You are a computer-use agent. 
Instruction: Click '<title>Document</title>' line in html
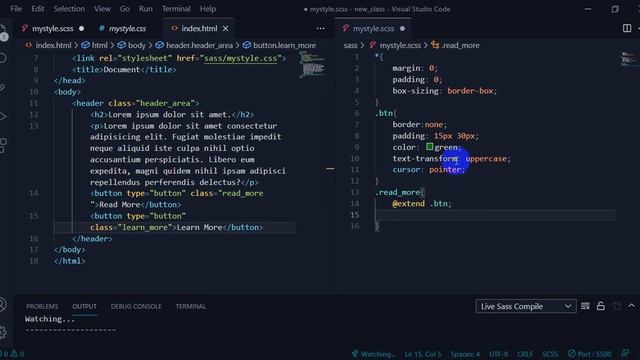point(124,69)
